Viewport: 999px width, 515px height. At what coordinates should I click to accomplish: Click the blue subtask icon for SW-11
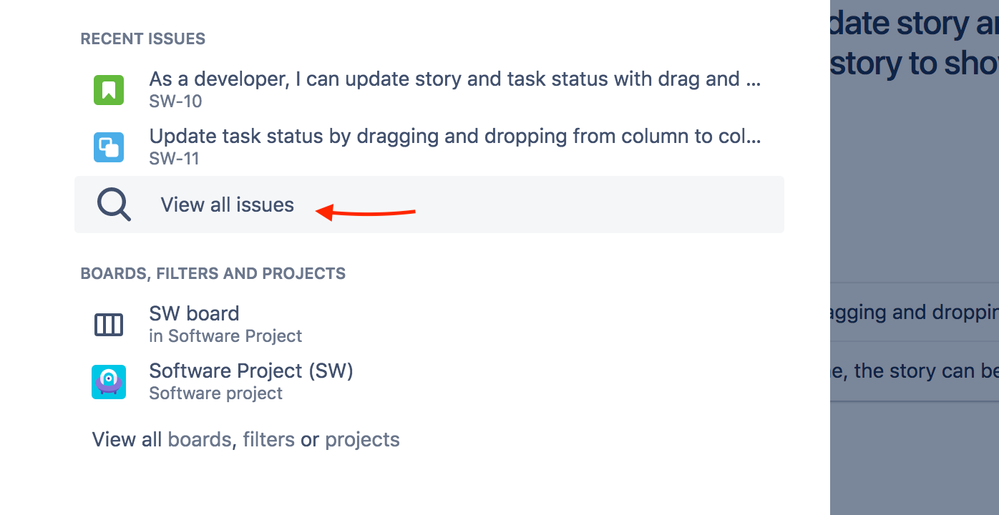click(108, 147)
